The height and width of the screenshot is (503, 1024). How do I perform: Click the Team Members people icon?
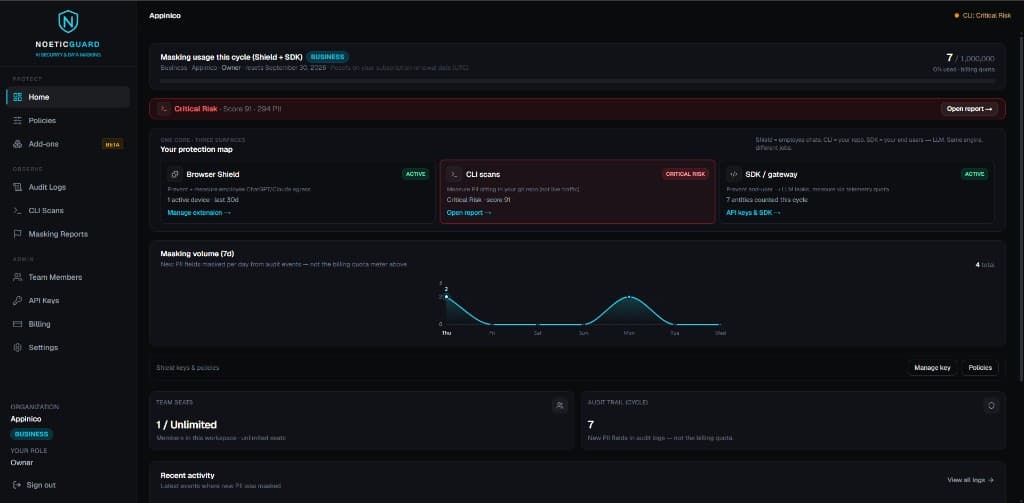tap(18, 278)
